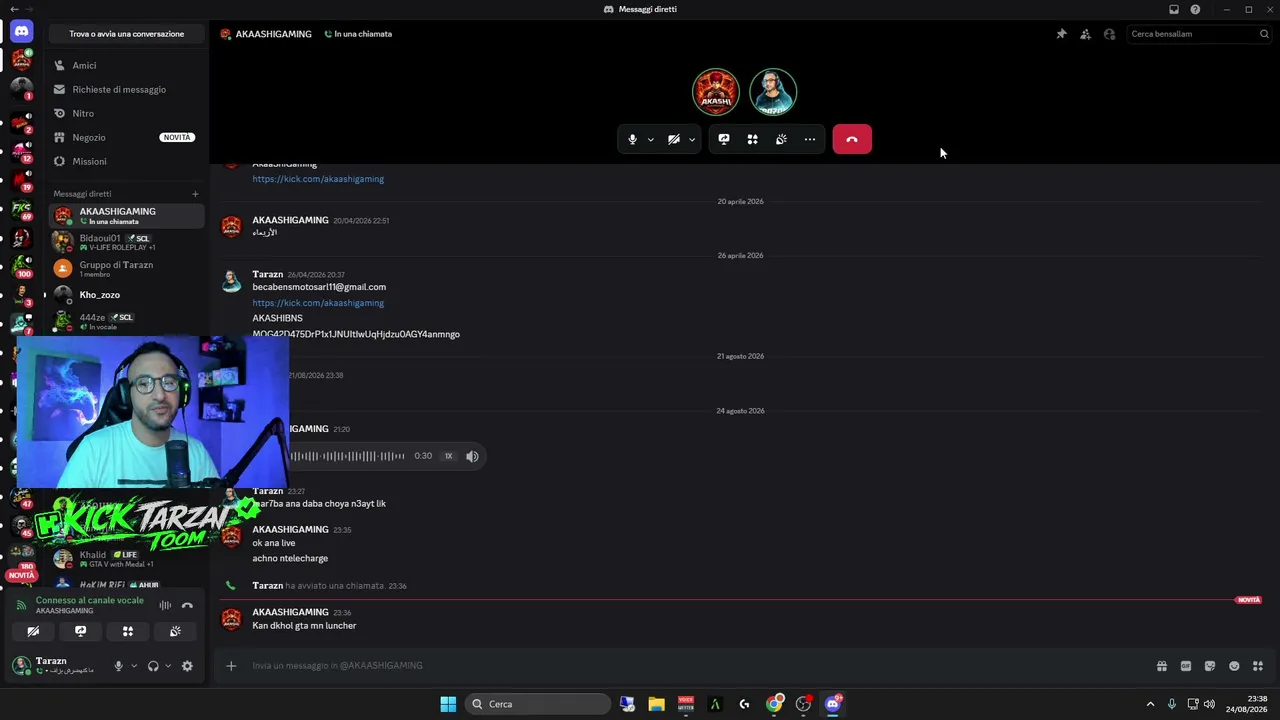Open the Missioni quests page
This screenshot has width=1280, height=720.
[126, 161]
